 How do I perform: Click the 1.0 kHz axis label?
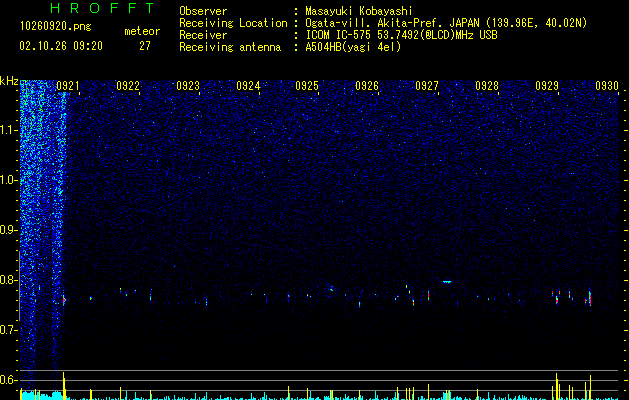click(9, 180)
